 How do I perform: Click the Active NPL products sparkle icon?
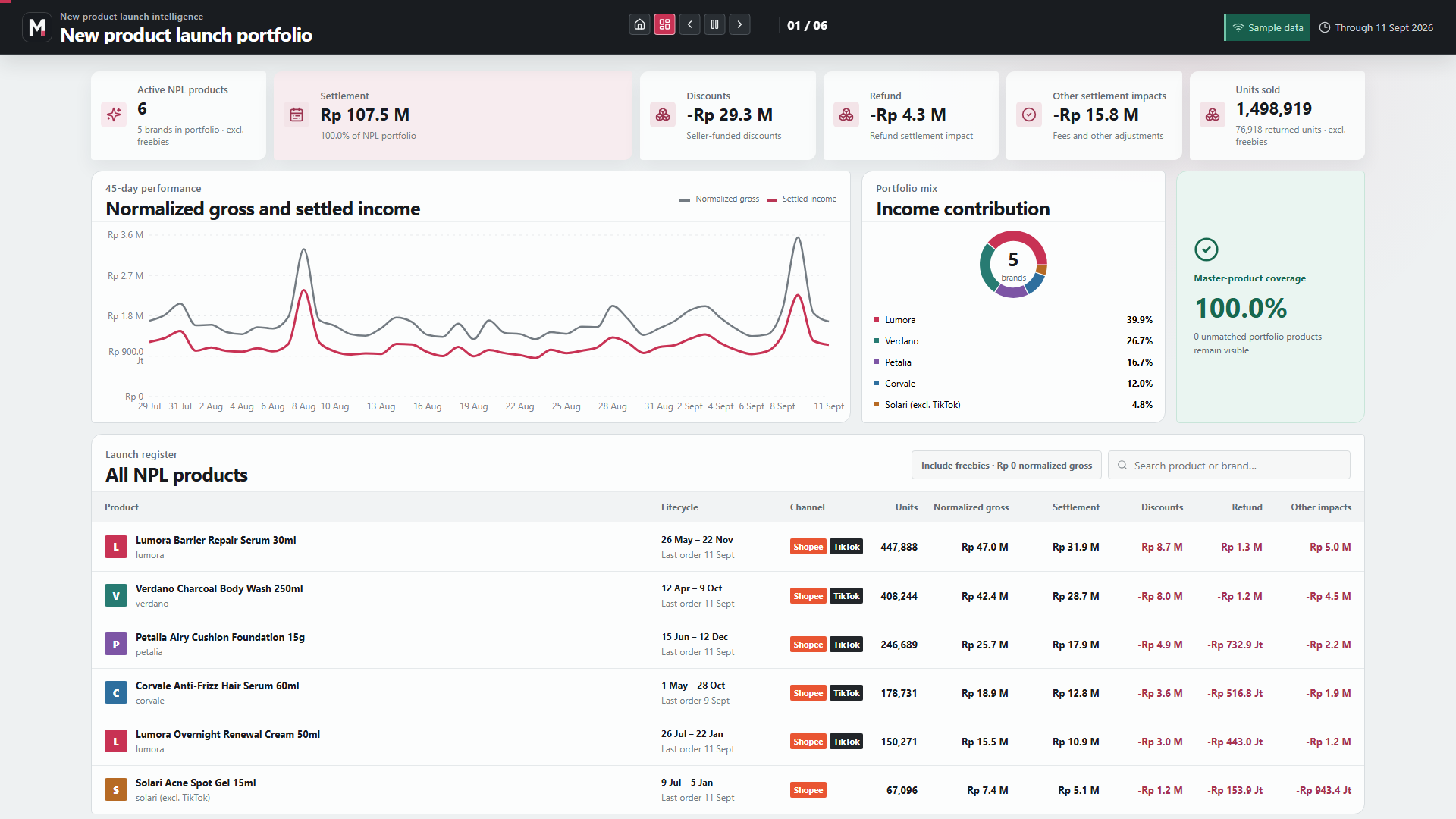[x=114, y=115]
